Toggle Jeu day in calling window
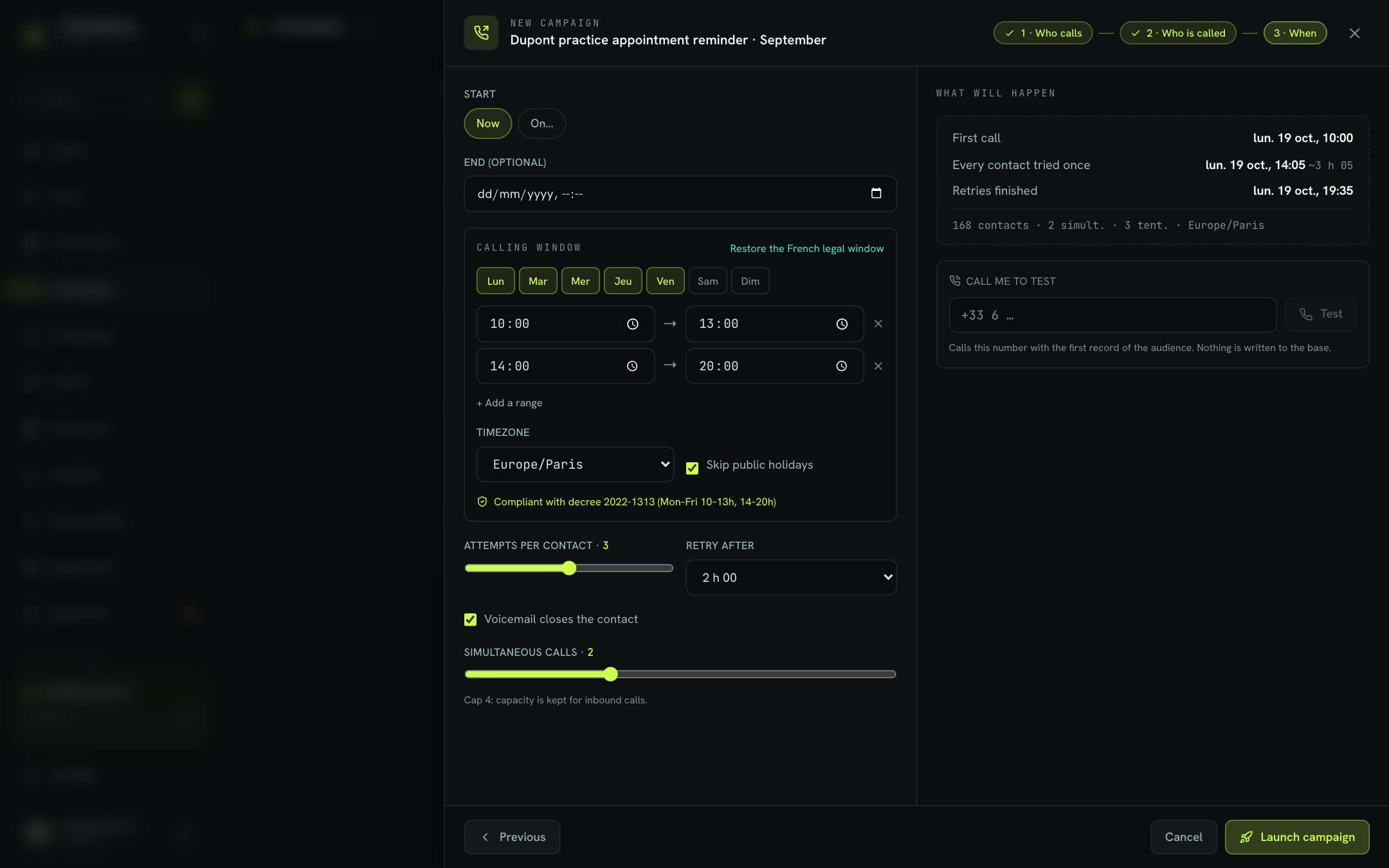This screenshot has width=1389, height=868. [622, 281]
